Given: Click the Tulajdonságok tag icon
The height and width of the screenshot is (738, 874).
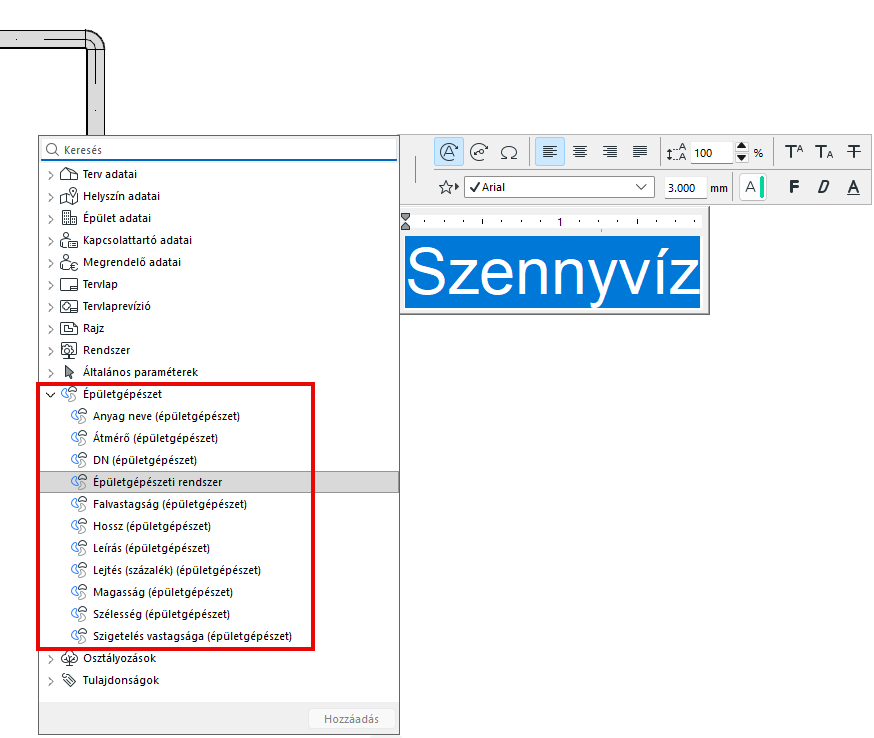Looking at the screenshot, I should (69, 680).
